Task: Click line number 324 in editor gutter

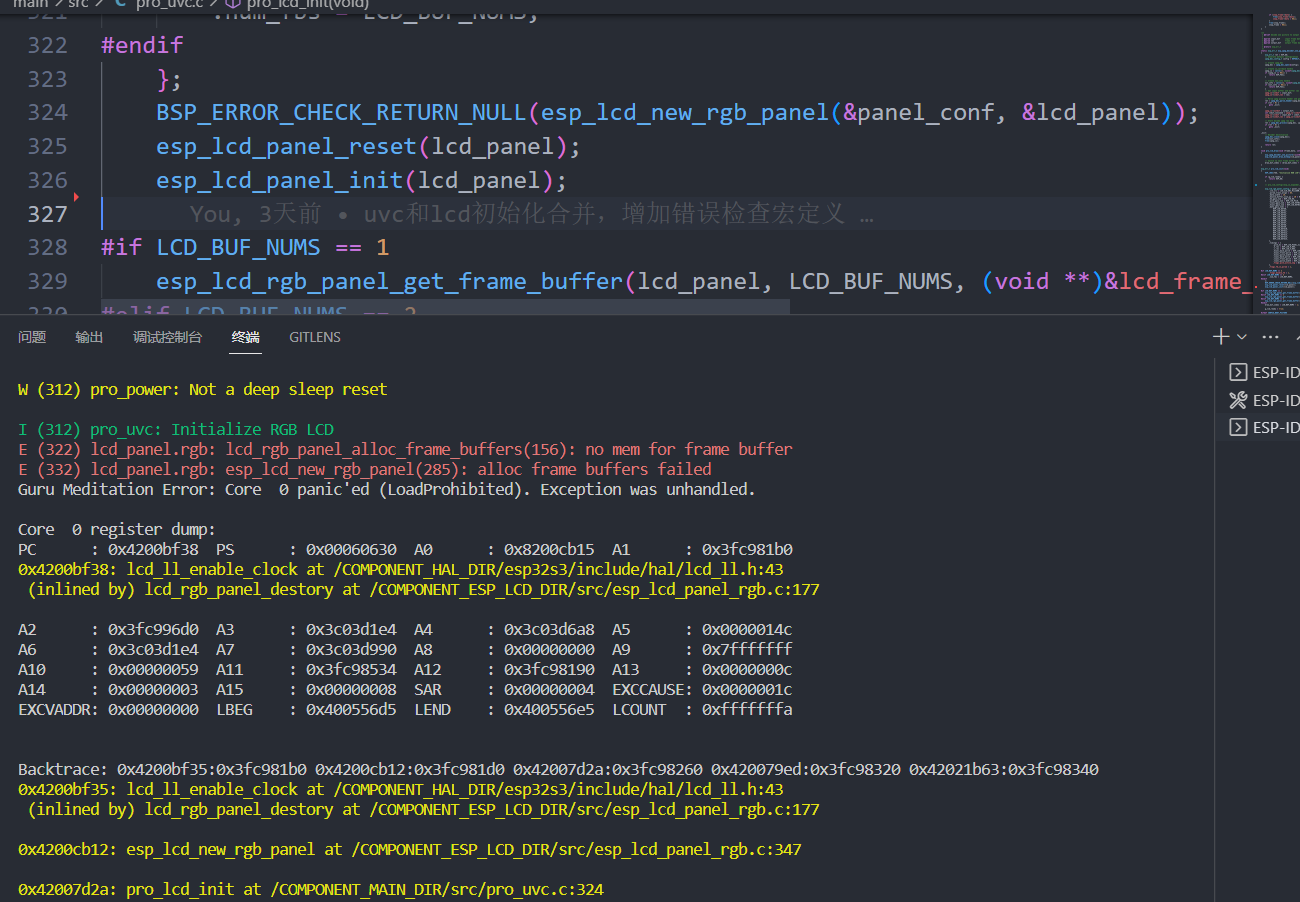Action: tap(47, 112)
